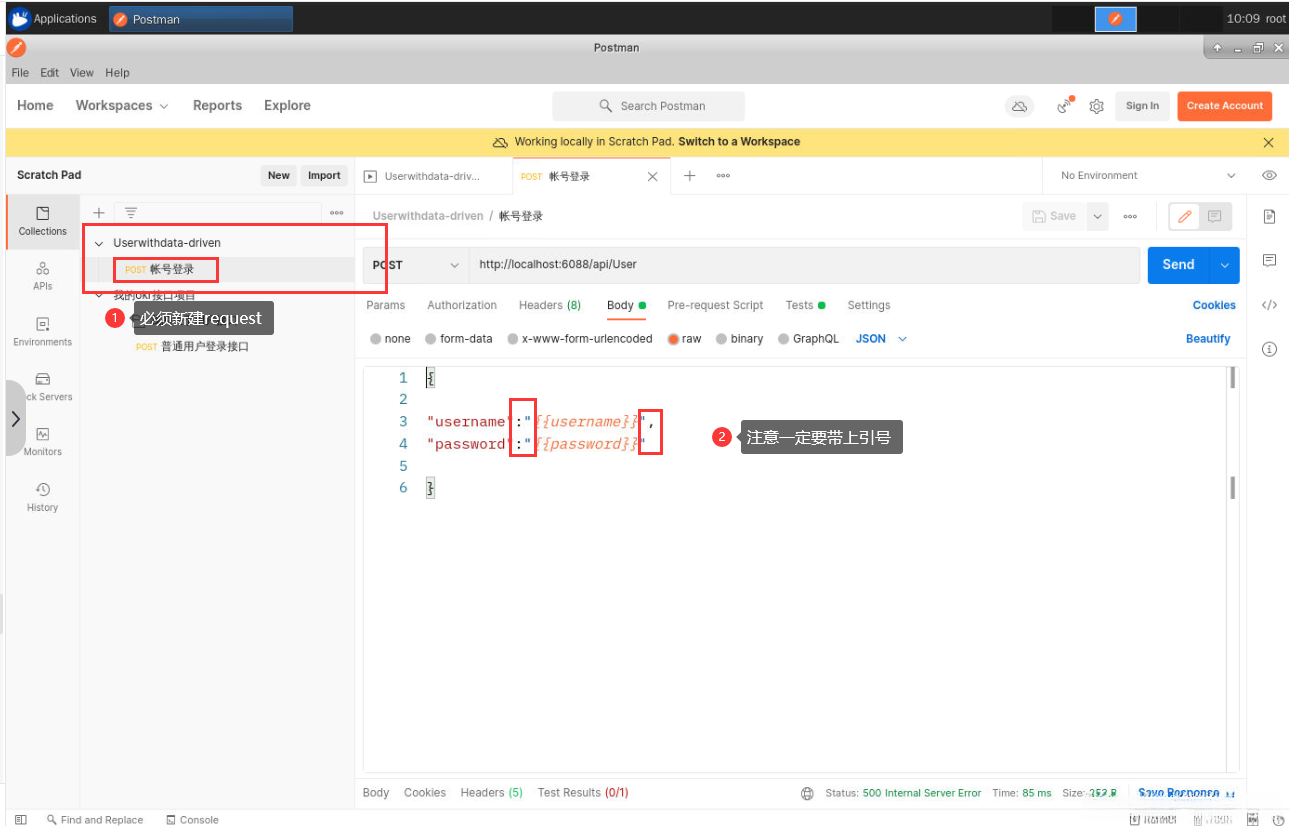Open the request info icon

(1269, 349)
